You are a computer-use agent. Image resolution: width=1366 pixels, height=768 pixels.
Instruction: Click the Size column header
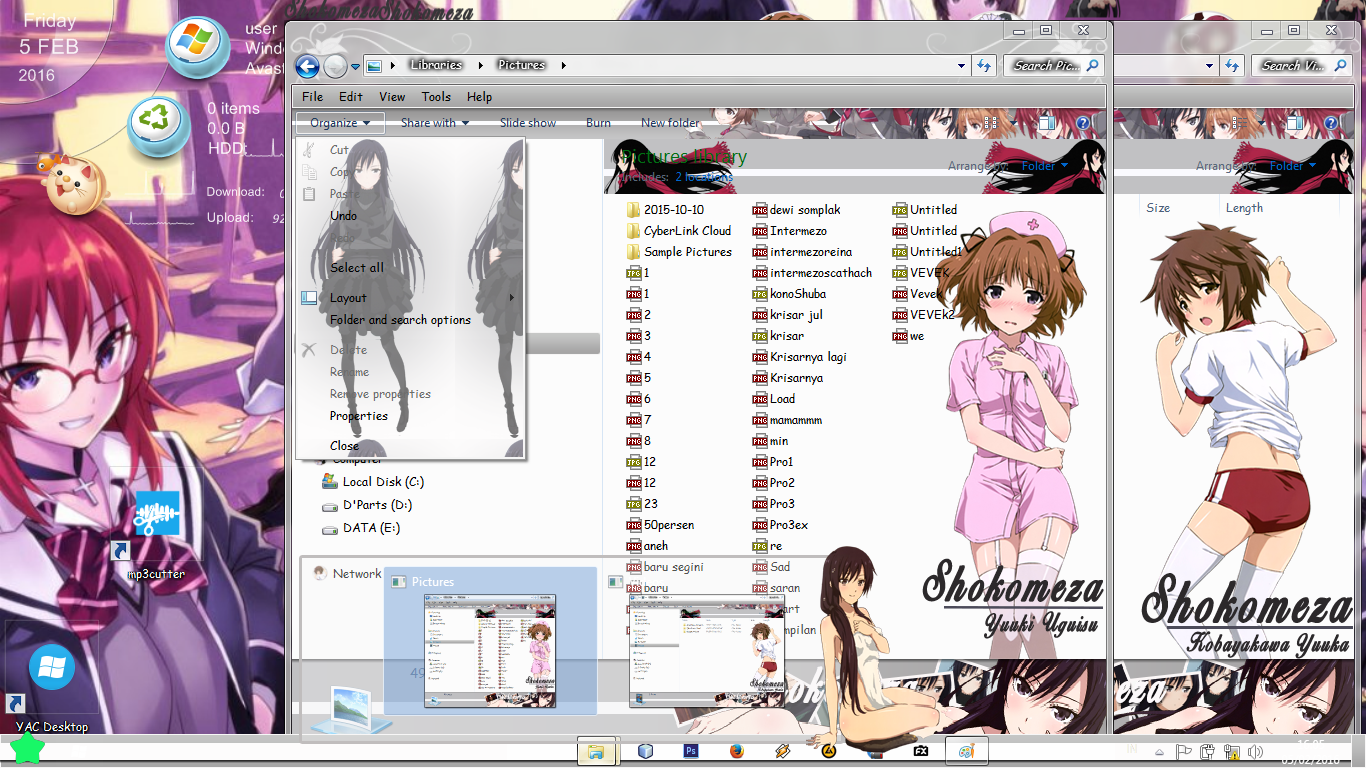1158,208
